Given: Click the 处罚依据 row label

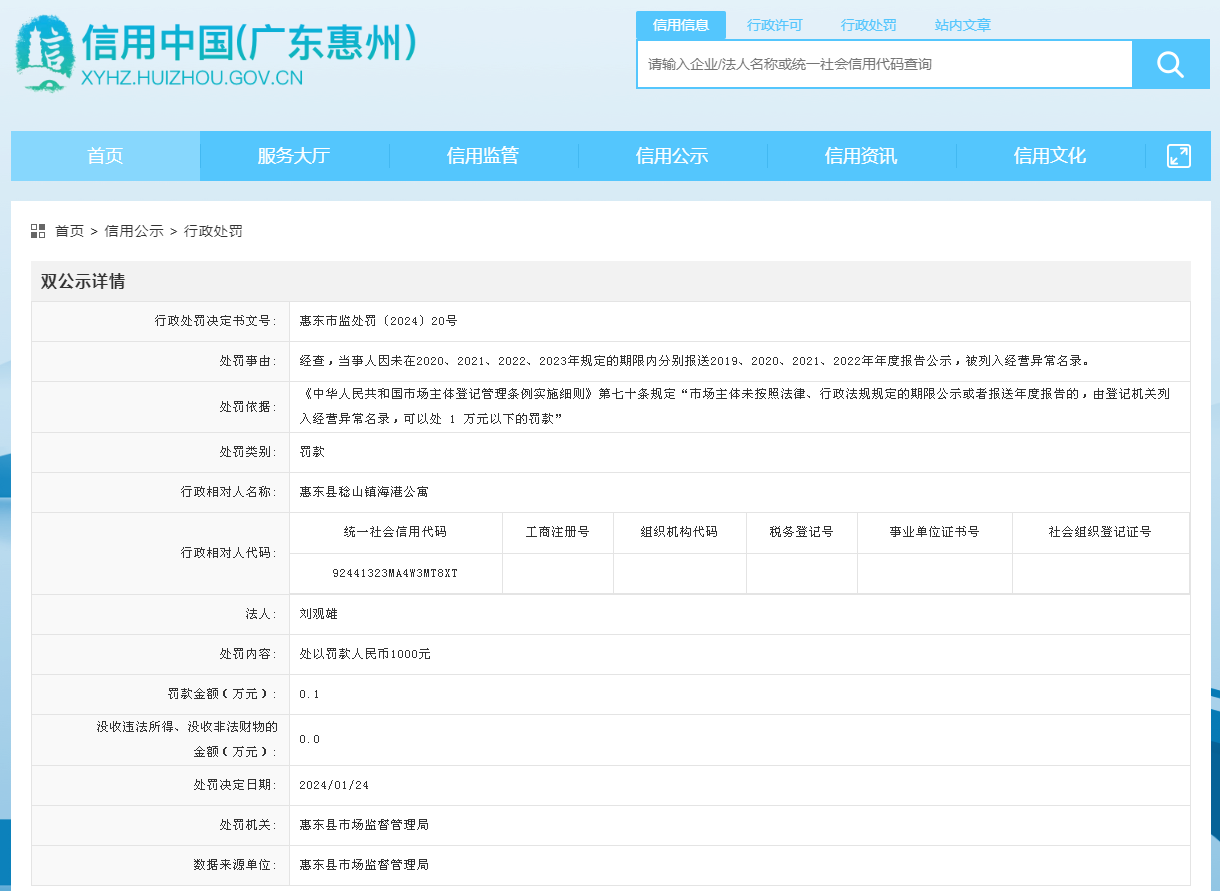Looking at the screenshot, I should pos(249,407).
